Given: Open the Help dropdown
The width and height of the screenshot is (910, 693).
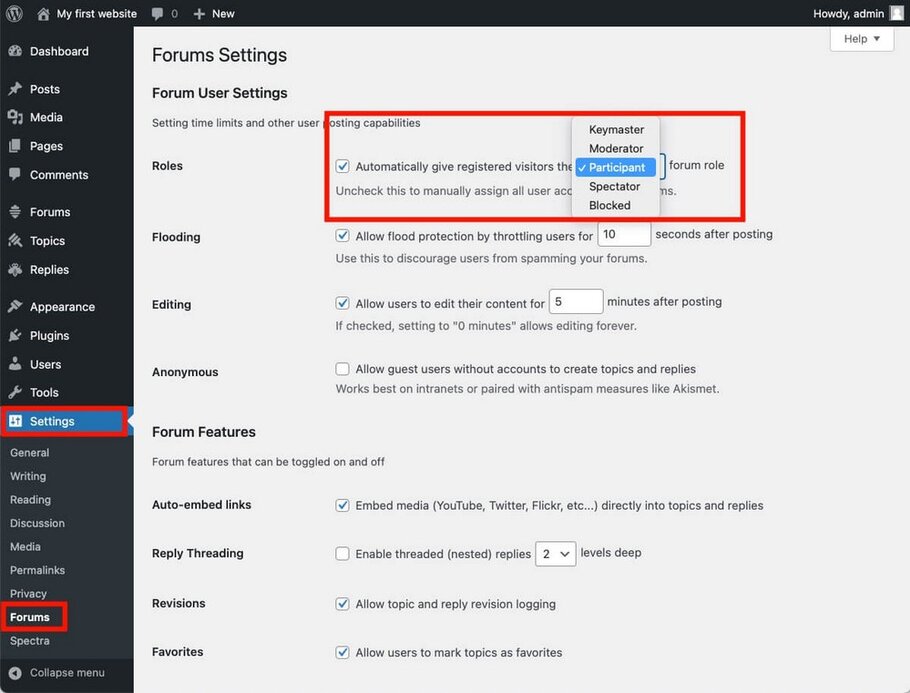Looking at the screenshot, I should tap(860, 38).
